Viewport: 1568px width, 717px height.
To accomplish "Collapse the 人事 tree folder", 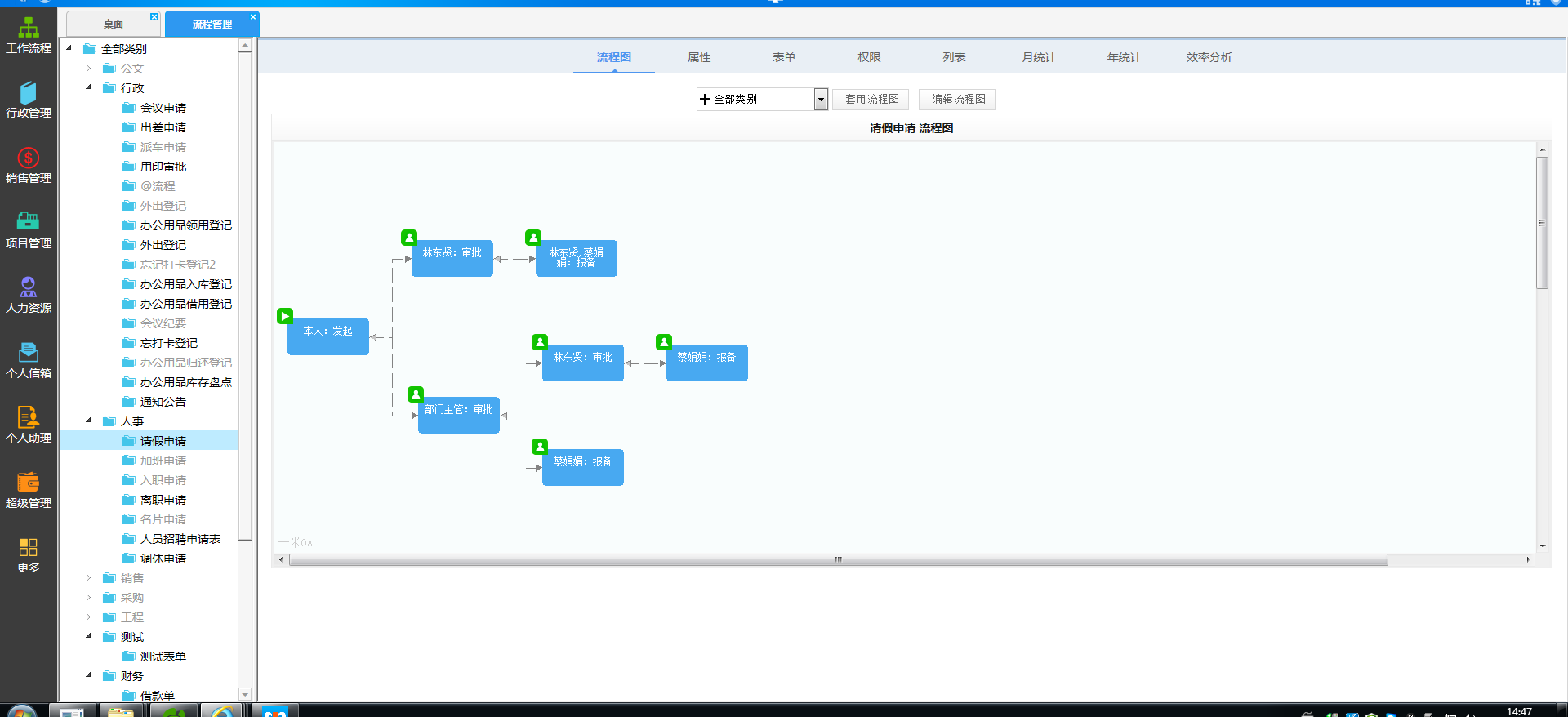I will pos(89,421).
